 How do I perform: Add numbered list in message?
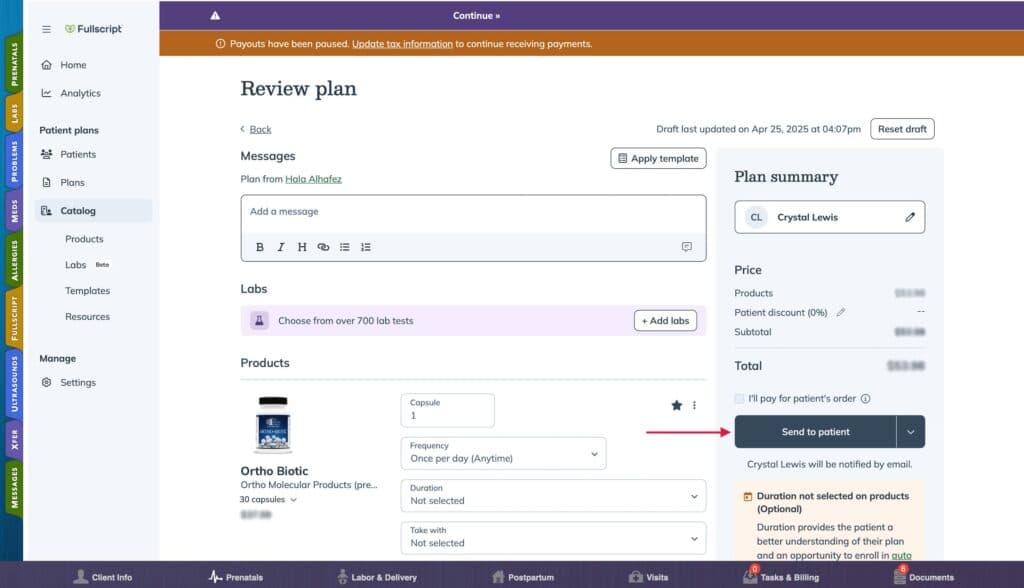[x=366, y=247]
